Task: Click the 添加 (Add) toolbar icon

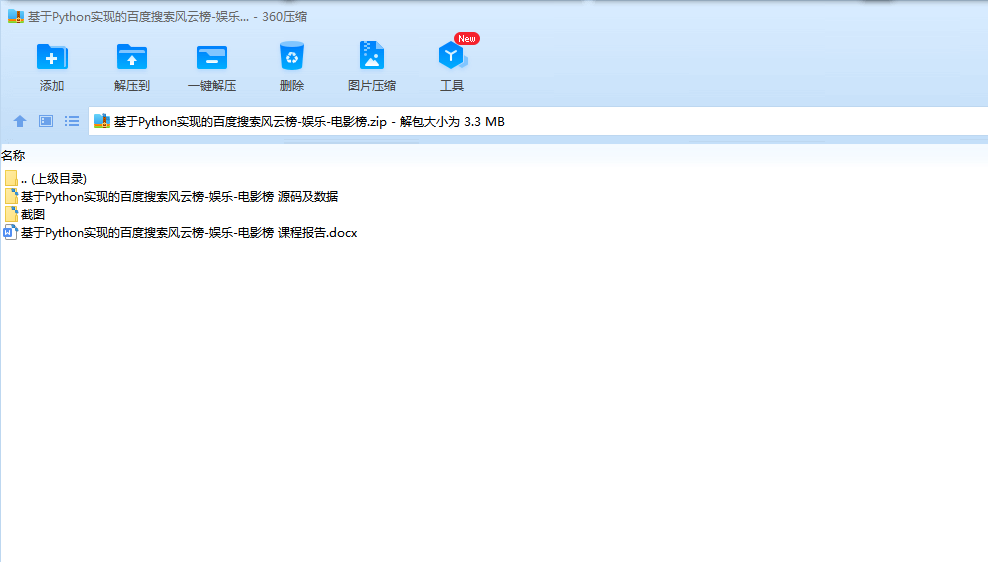Action: [52, 57]
